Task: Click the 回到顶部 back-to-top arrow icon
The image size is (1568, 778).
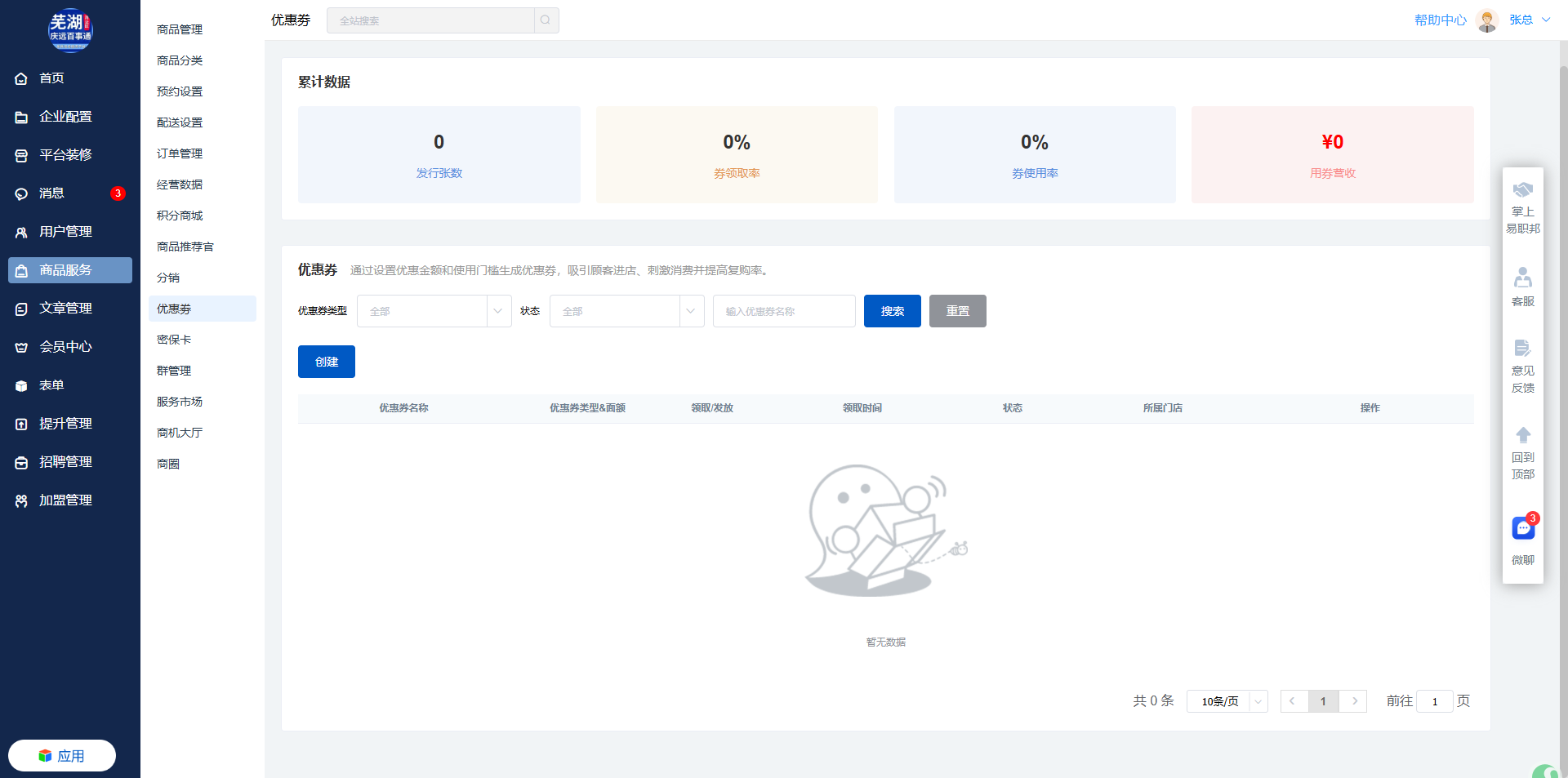Action: point(1523,435)
